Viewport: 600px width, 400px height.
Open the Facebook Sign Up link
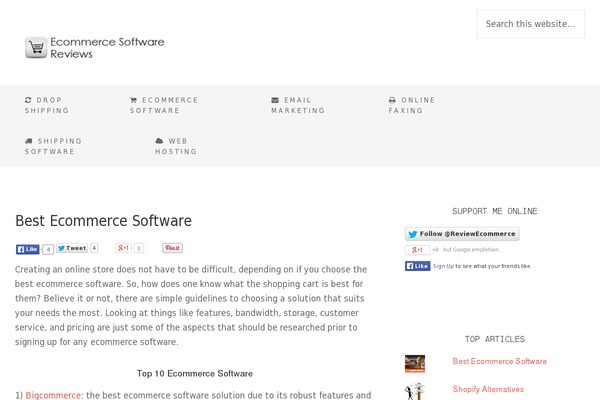tap(443, 266)
